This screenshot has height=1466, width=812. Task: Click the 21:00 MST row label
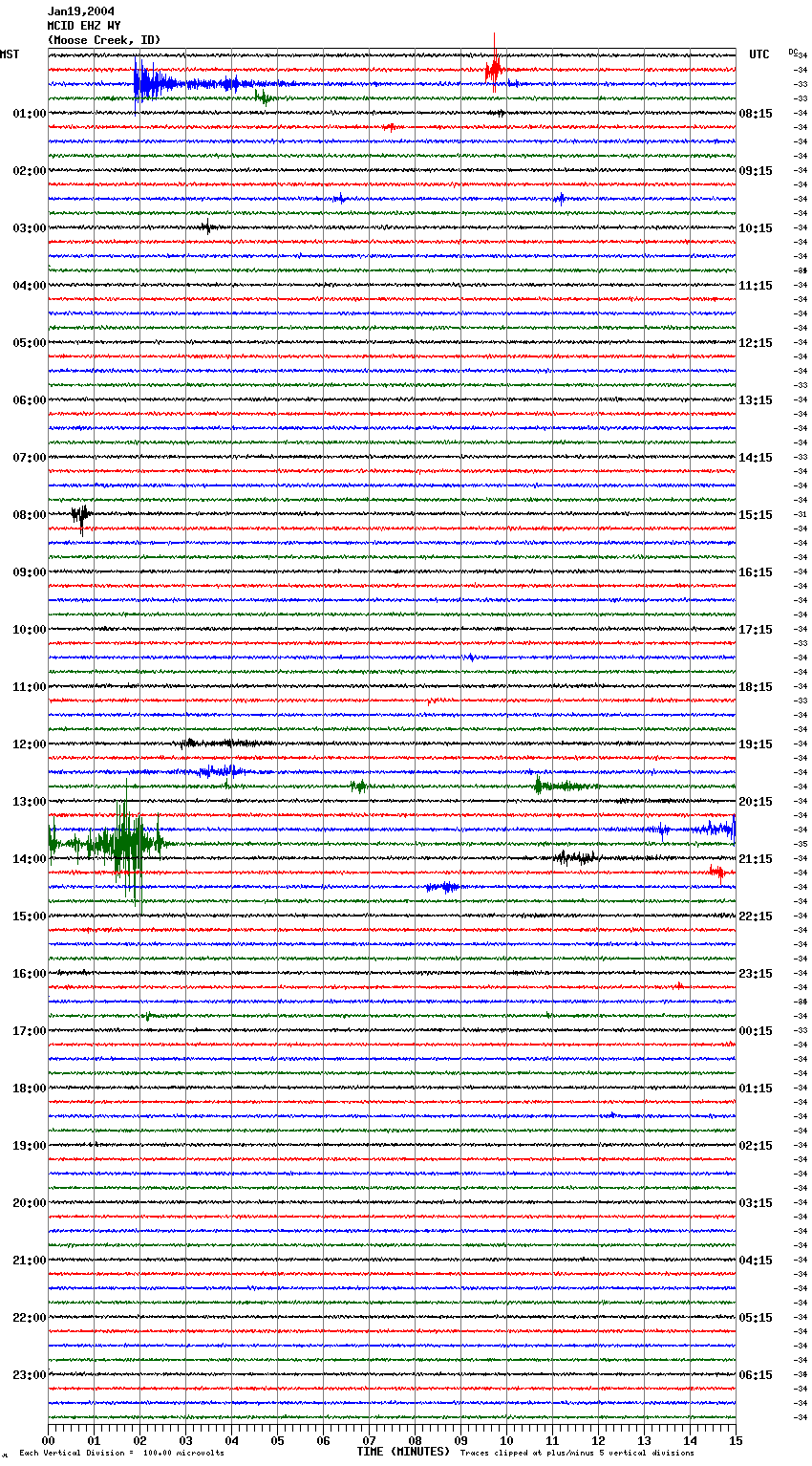[x=30, y=1261]
